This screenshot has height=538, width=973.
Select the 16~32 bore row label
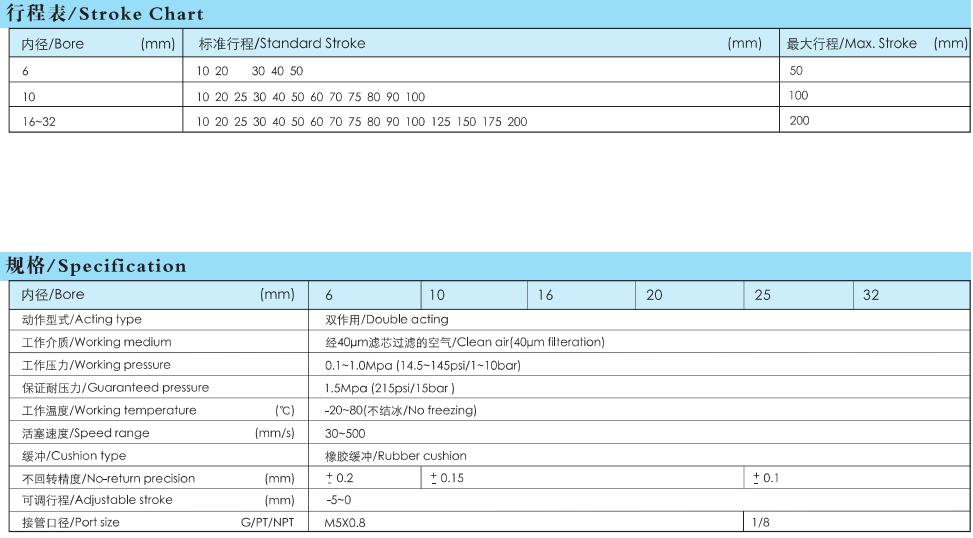(x=39, y=121)
